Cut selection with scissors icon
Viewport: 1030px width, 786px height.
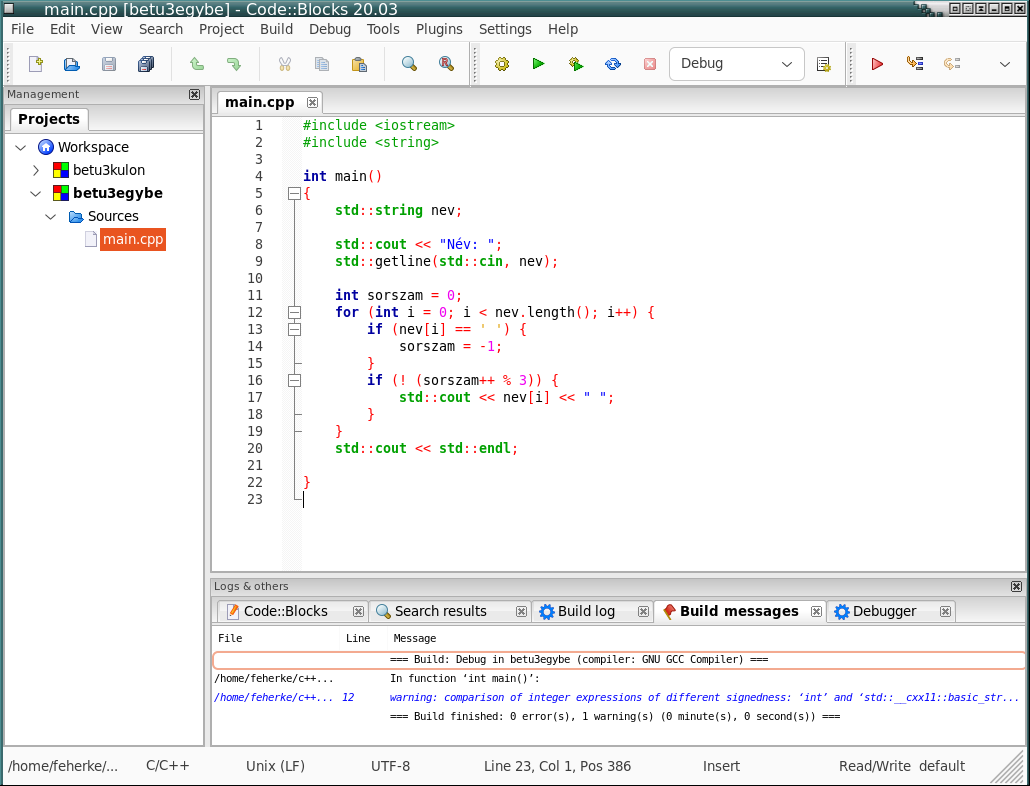[284, 64]
